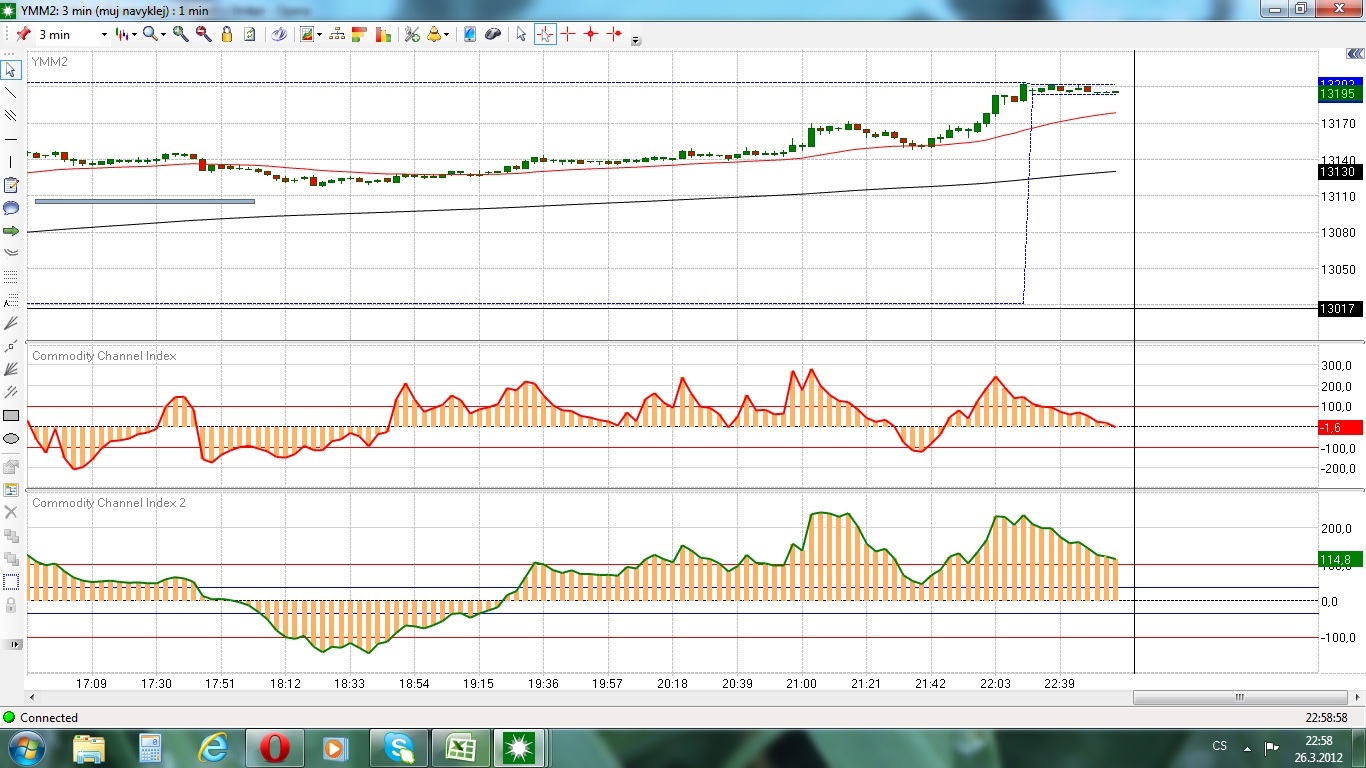The width and height of the screenshot is (1366, 768).
Task: Expand the left drawing toolbar overflow arrow
Action: (x=15, y=645)
